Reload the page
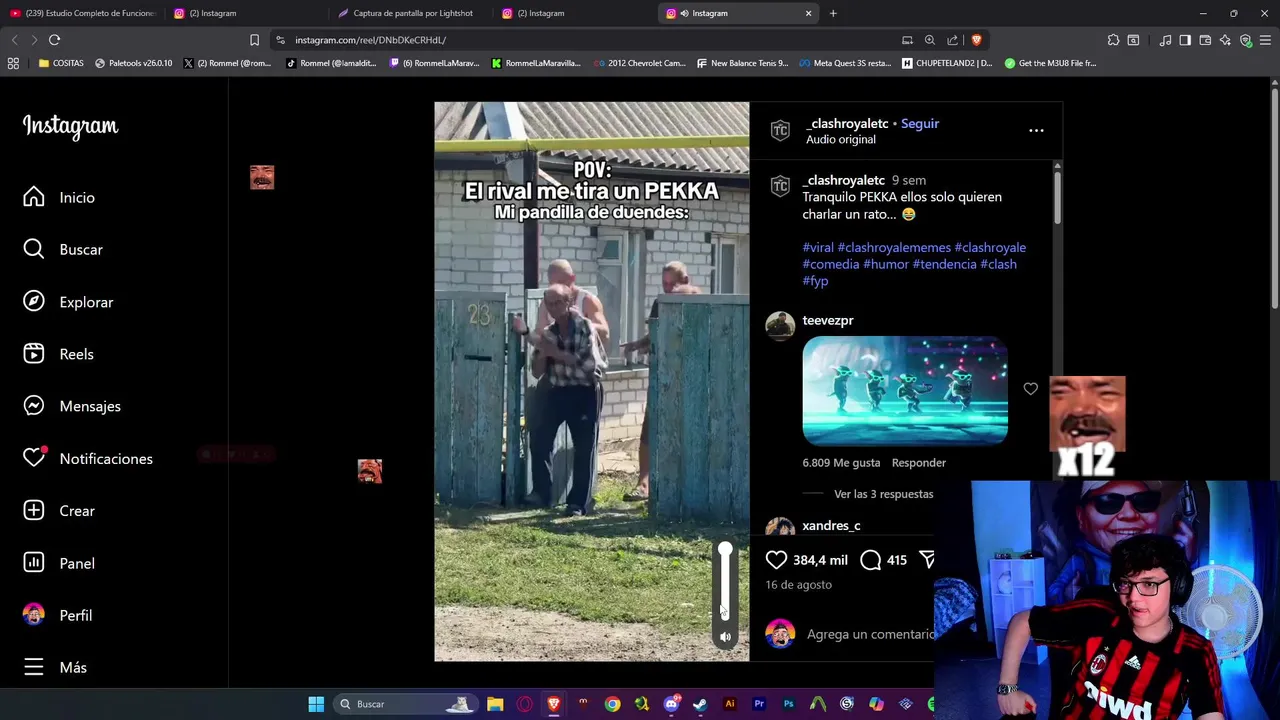Image resolution: width=1280 pixels, height=720 pixels. point(54,40)
